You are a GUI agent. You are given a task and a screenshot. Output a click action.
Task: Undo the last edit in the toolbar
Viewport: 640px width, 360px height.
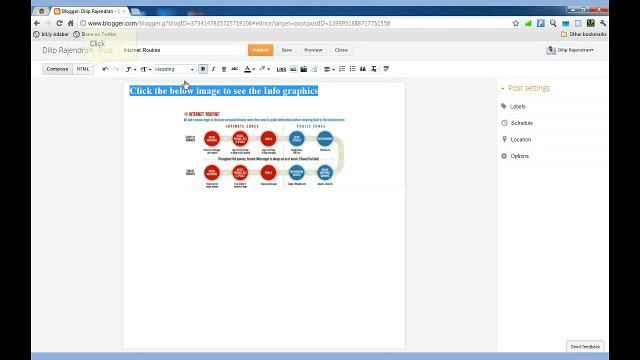[x=105, y=69]
